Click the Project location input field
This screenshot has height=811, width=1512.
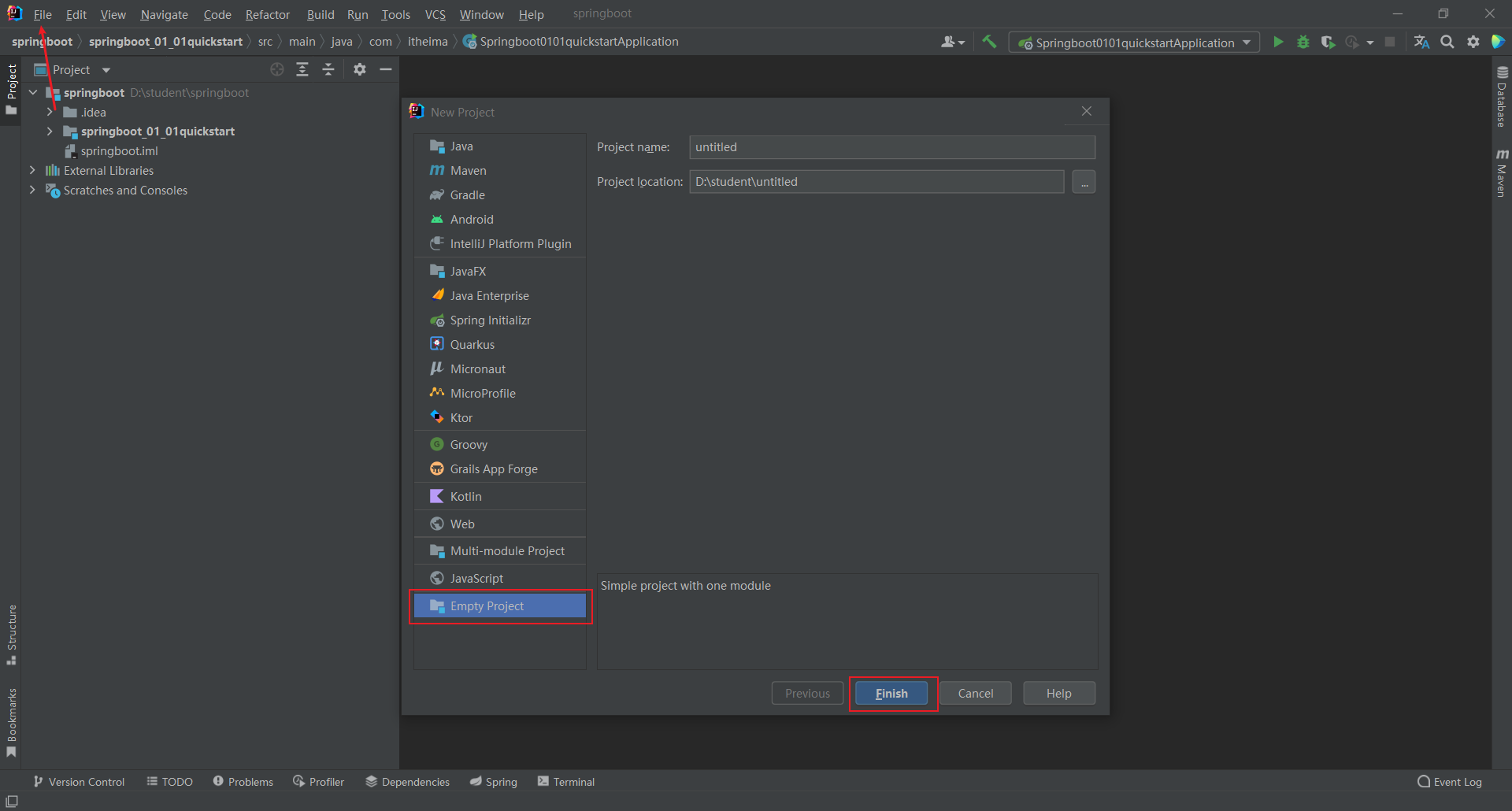(x=876, y=182)
